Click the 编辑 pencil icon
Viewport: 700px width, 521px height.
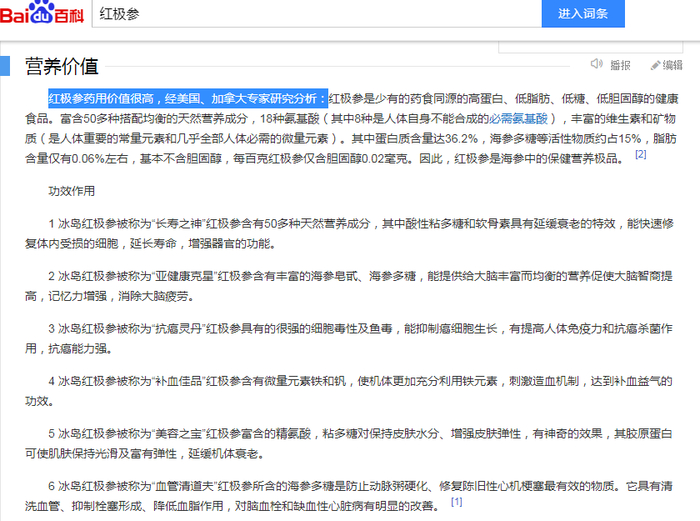click(x=655, y=65)
